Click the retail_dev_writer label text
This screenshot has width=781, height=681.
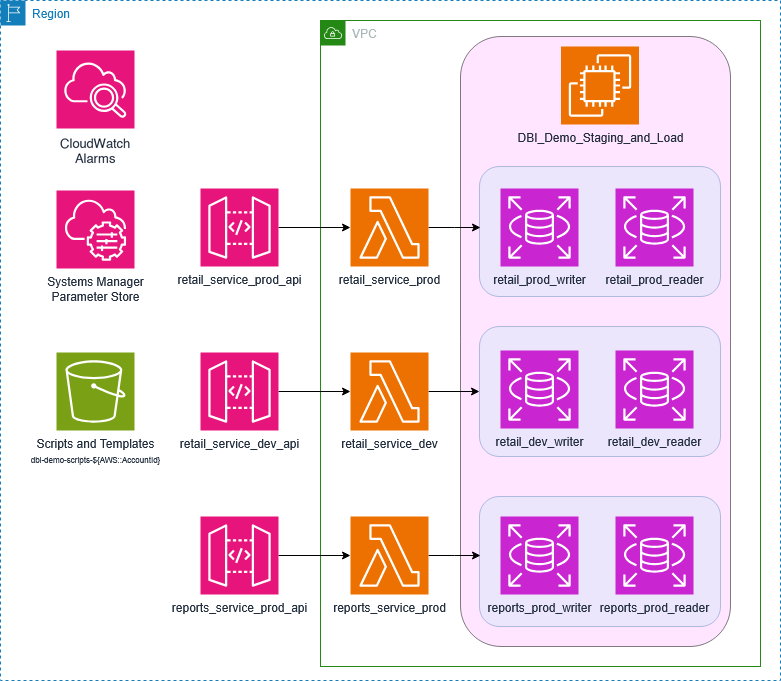click(539, 442)
